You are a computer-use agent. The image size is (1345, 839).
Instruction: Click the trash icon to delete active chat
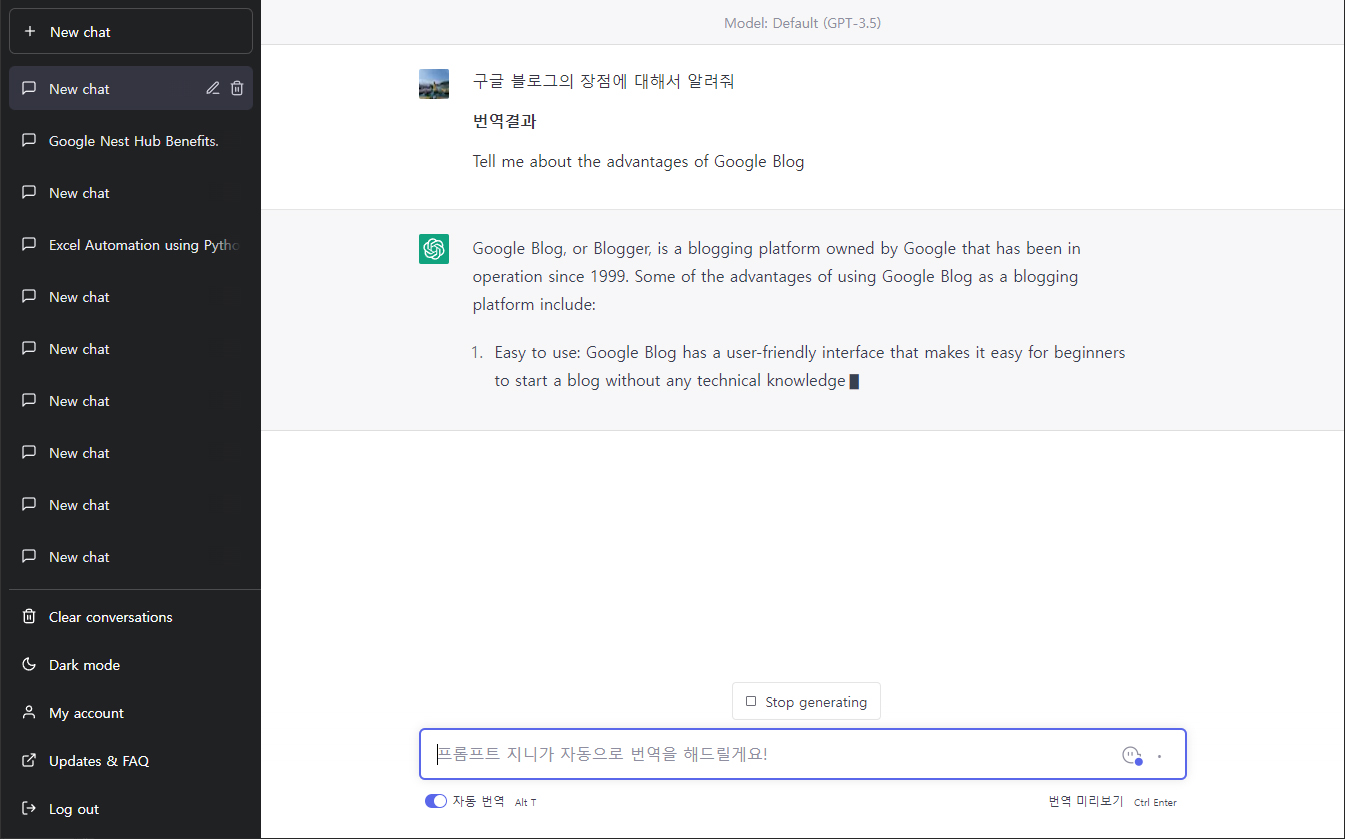(237, 88)
